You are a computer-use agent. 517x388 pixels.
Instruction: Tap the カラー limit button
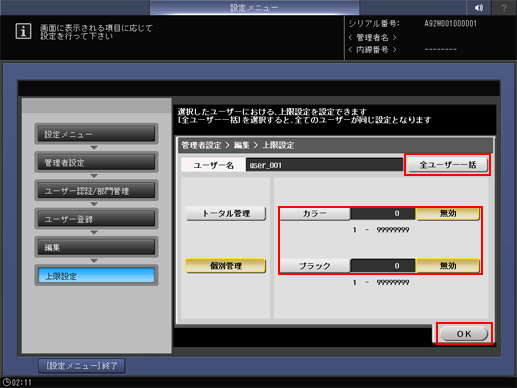point(315,213)
